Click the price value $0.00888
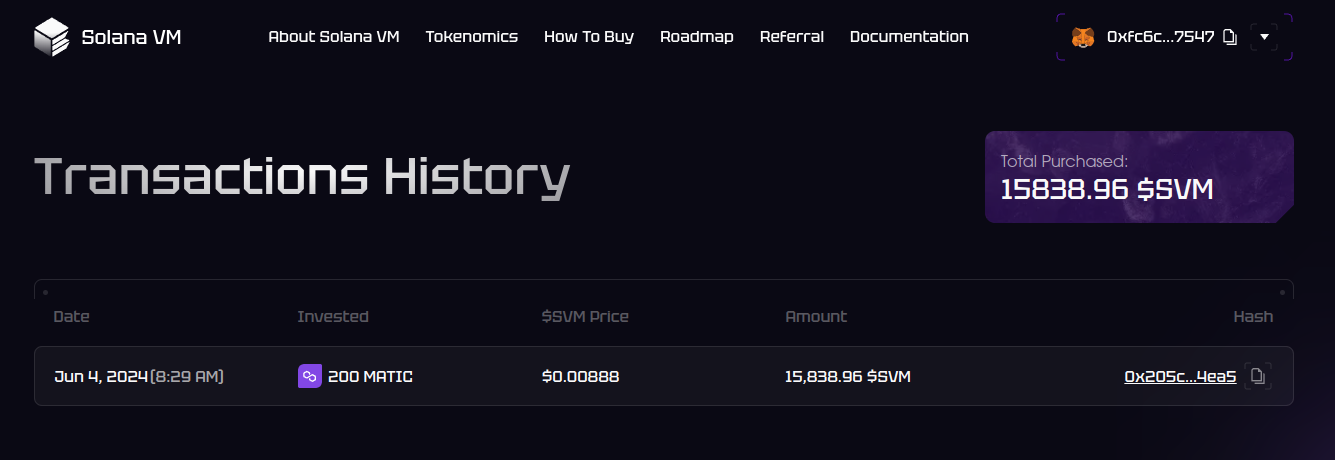 tap(580, 377)
